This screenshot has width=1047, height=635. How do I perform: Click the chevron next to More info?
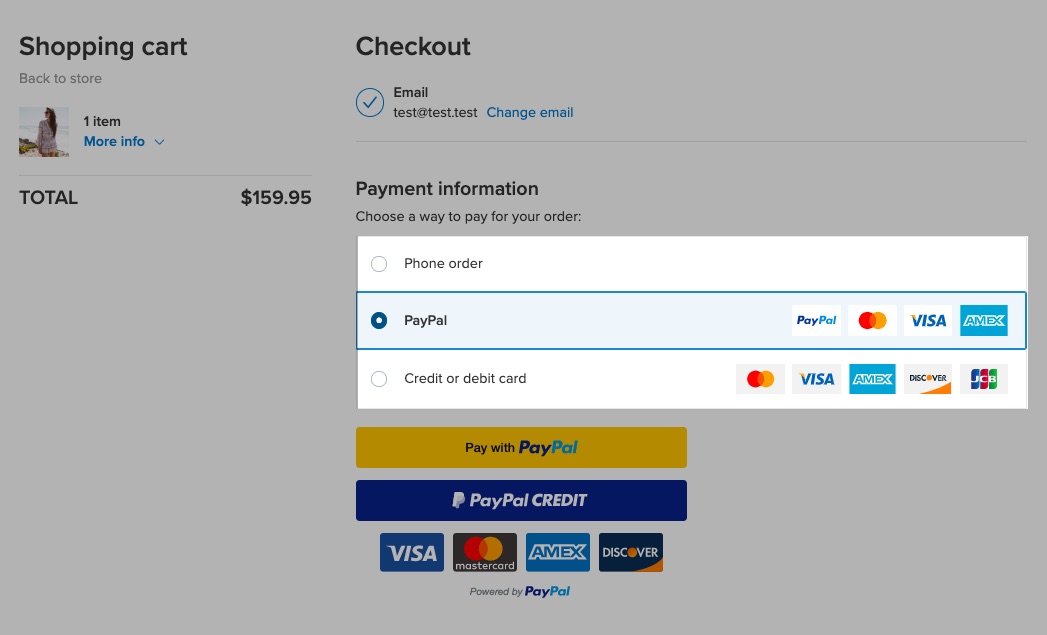159,142
